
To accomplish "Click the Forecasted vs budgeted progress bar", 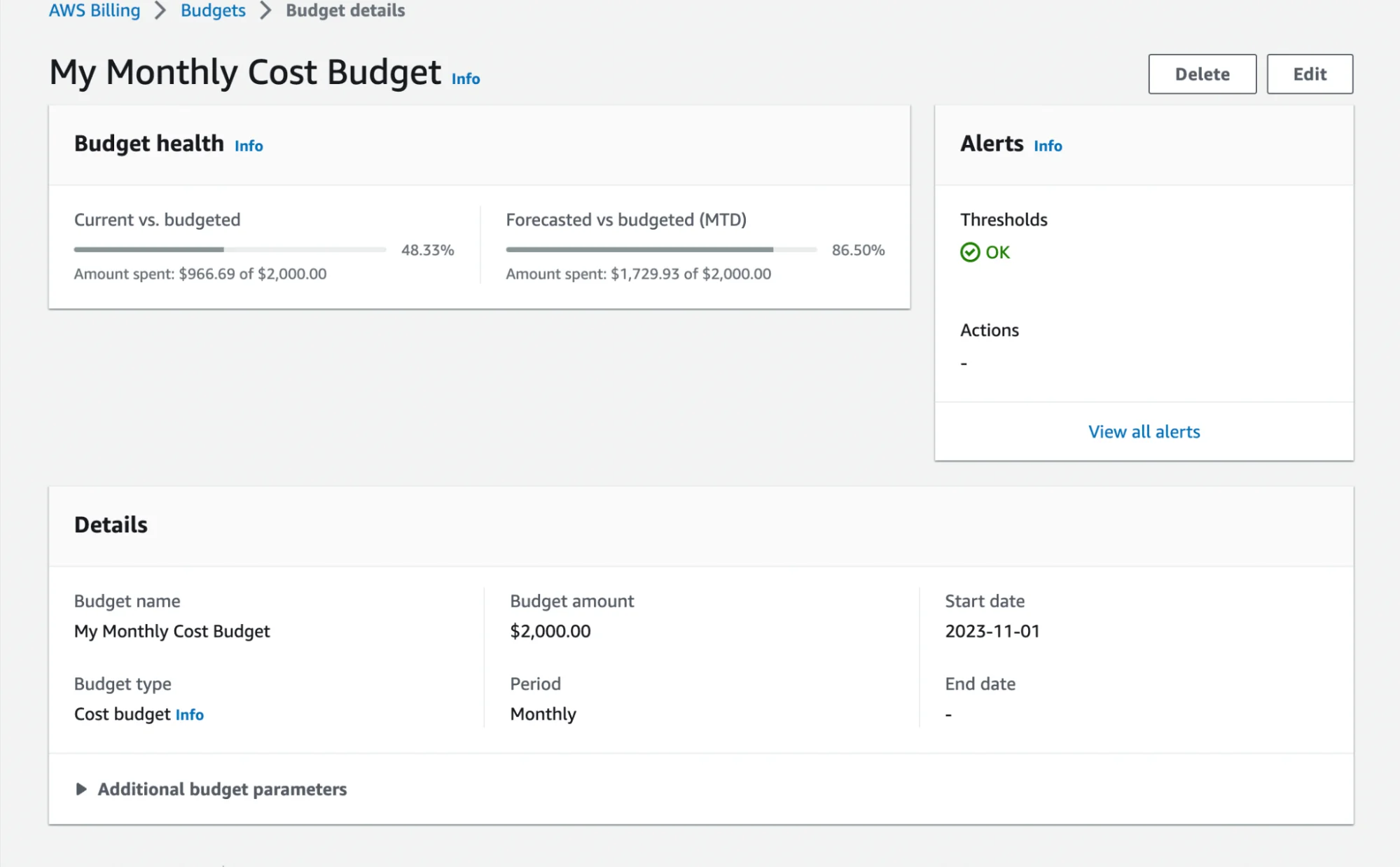I will [x=661, y=249].
